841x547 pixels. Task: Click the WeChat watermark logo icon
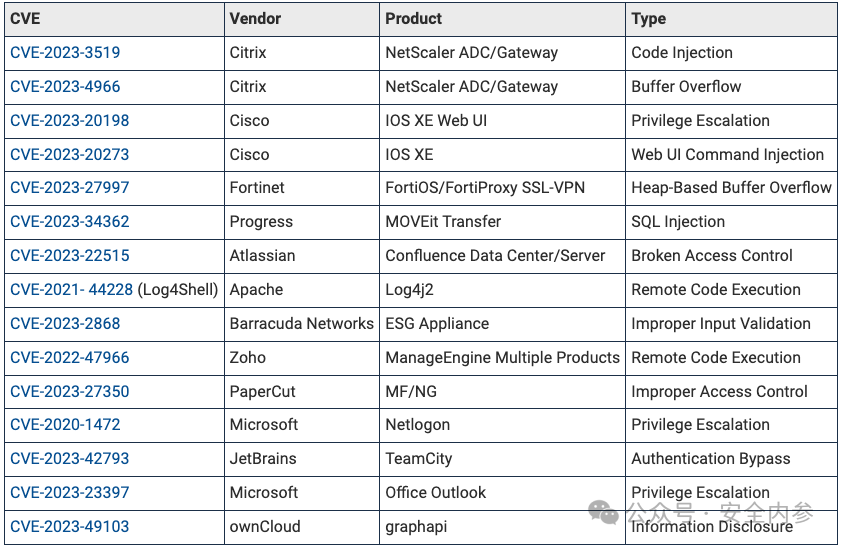[603, 514]
